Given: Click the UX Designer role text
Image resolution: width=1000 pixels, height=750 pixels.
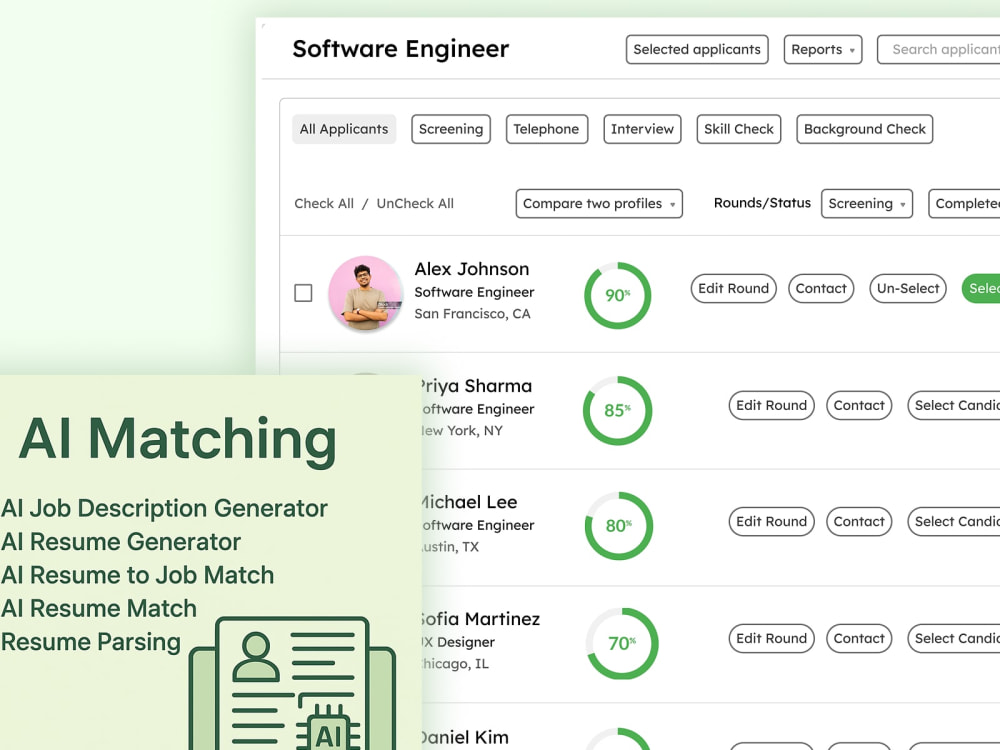Looking at the screenshot, I should 458,642.
